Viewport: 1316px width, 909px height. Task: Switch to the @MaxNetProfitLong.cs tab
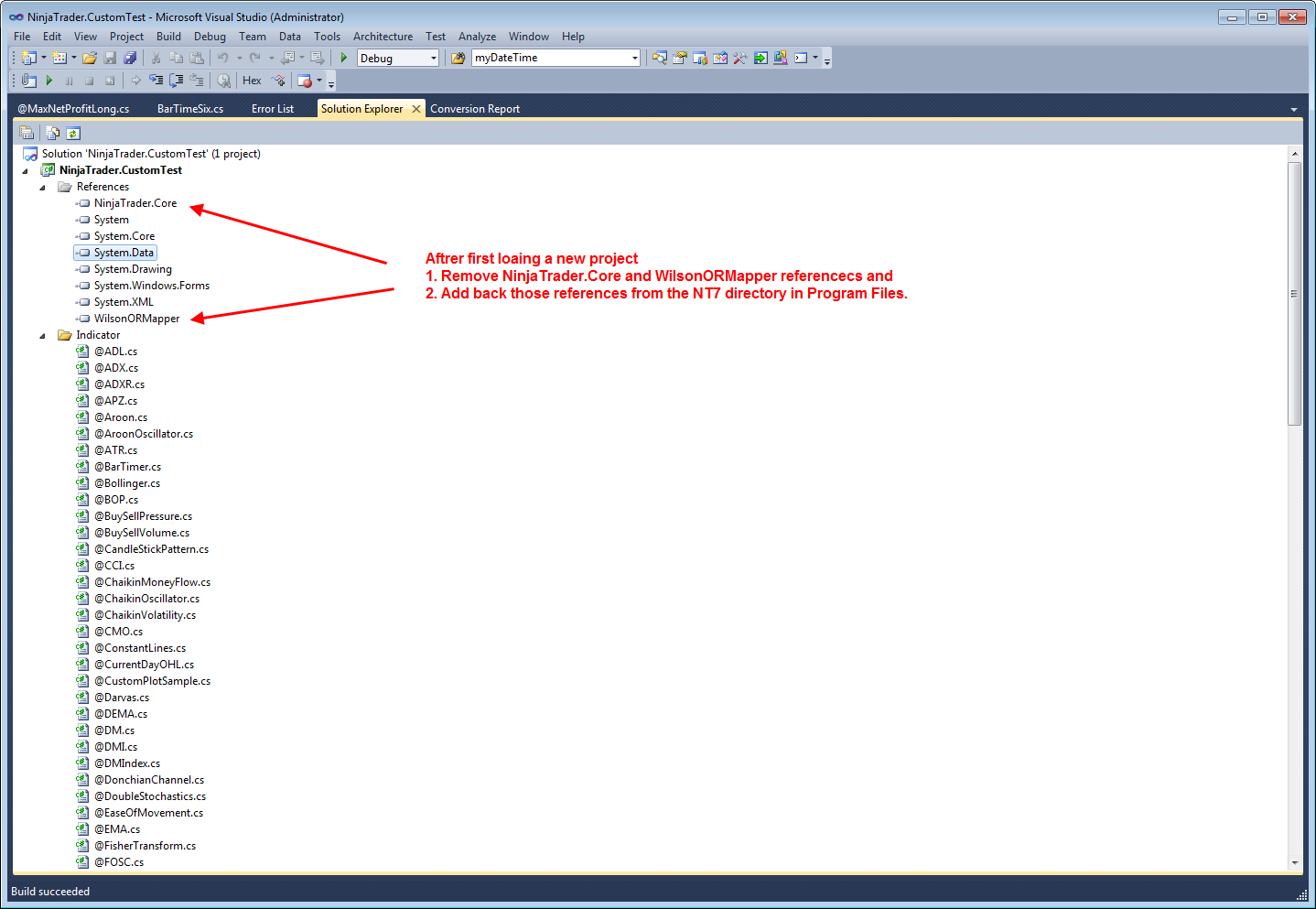click(x=73, y=109)
